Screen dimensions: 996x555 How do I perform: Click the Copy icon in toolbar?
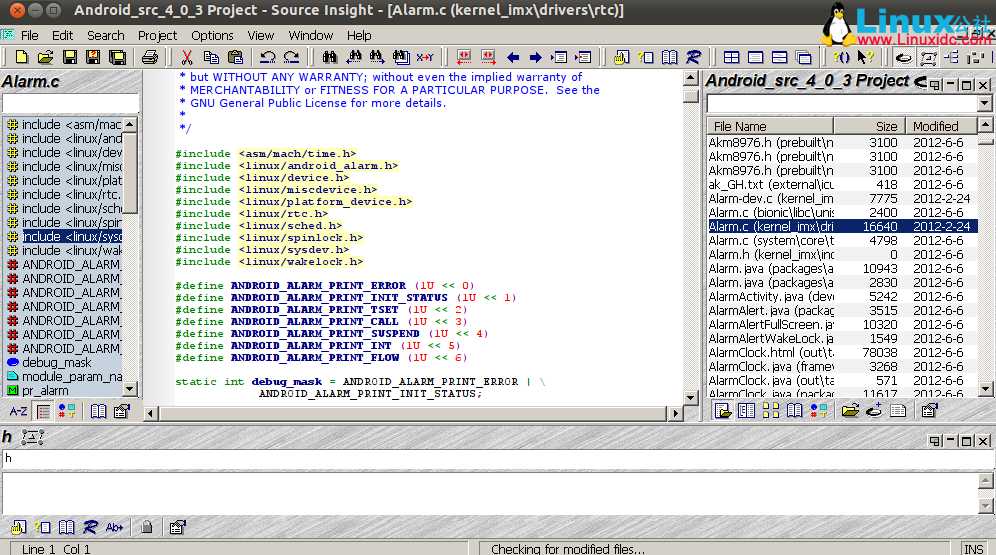[211, 57]
